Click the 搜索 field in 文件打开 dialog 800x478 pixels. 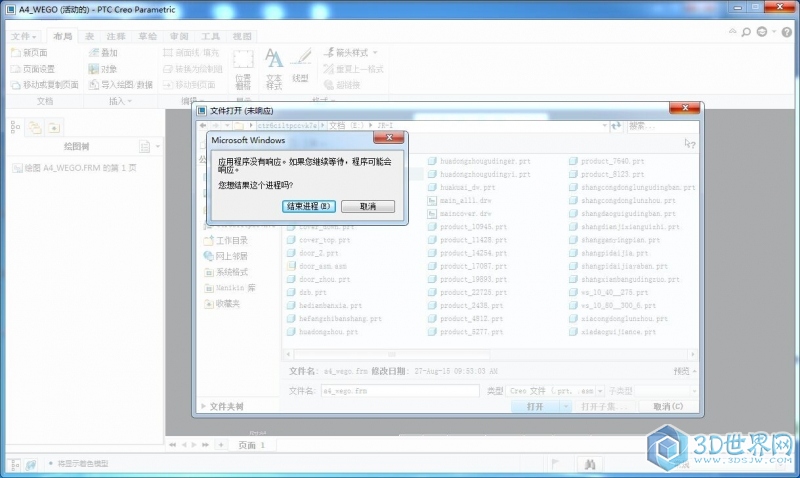[x=661, y=125]
